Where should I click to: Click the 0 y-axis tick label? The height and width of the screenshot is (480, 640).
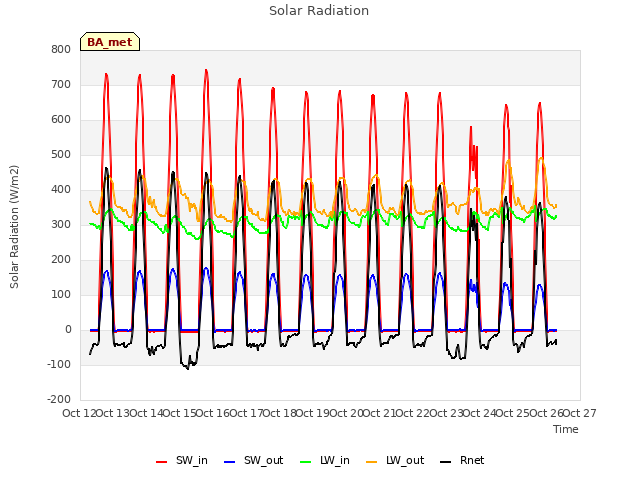68,330
